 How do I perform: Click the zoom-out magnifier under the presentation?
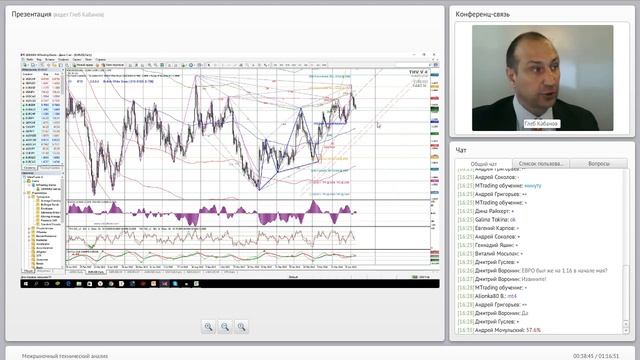tap(224, 327)
